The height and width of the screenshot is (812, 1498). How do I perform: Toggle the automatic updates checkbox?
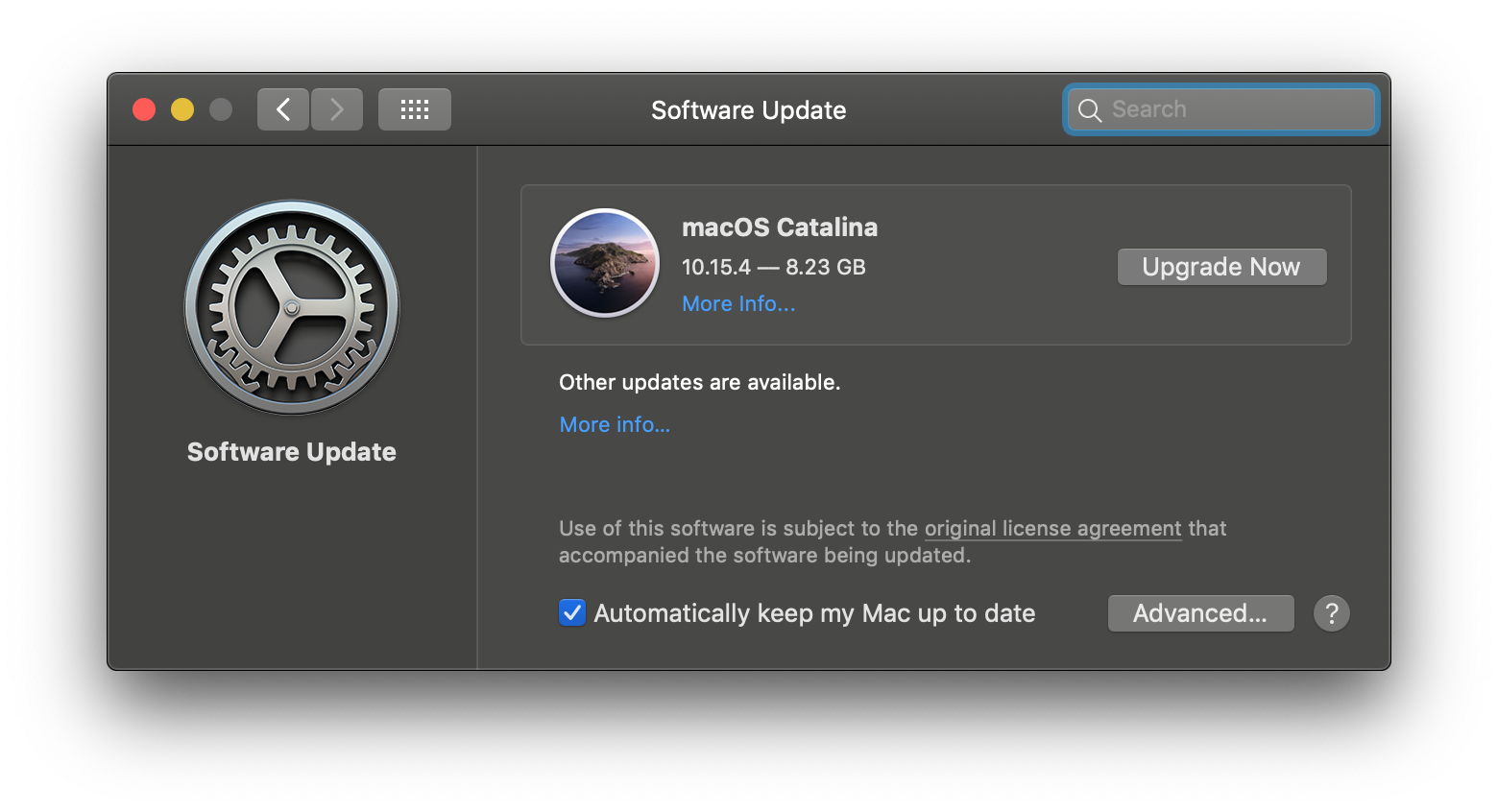pos(572,612)
